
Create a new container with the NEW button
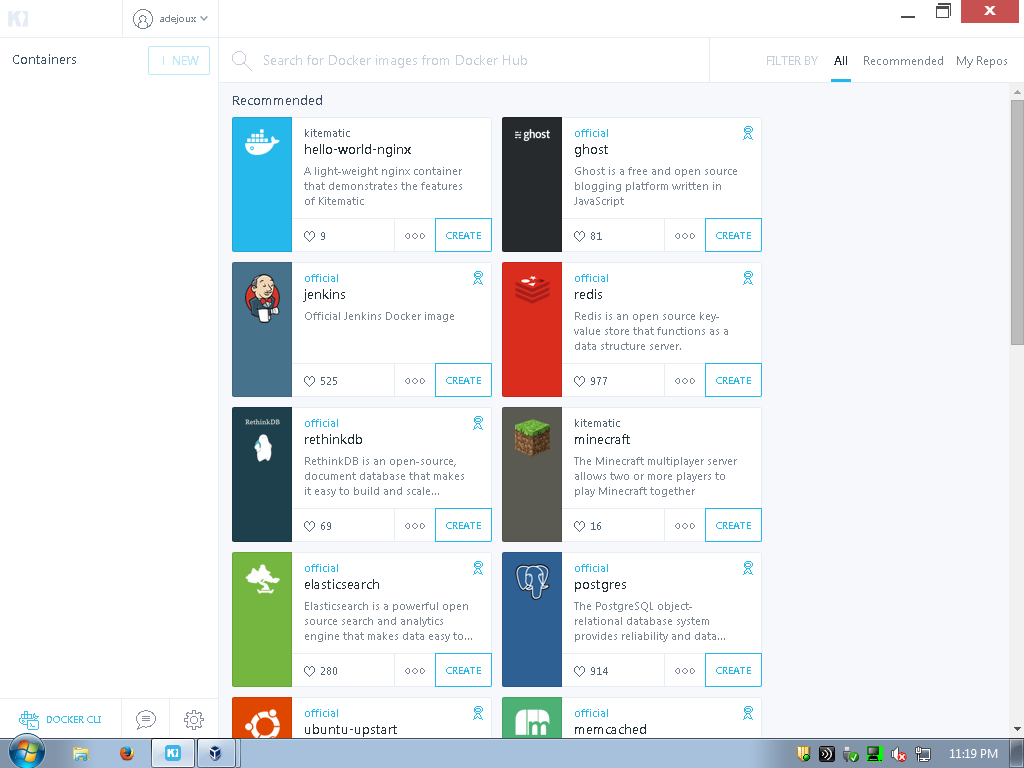[179, 61]
